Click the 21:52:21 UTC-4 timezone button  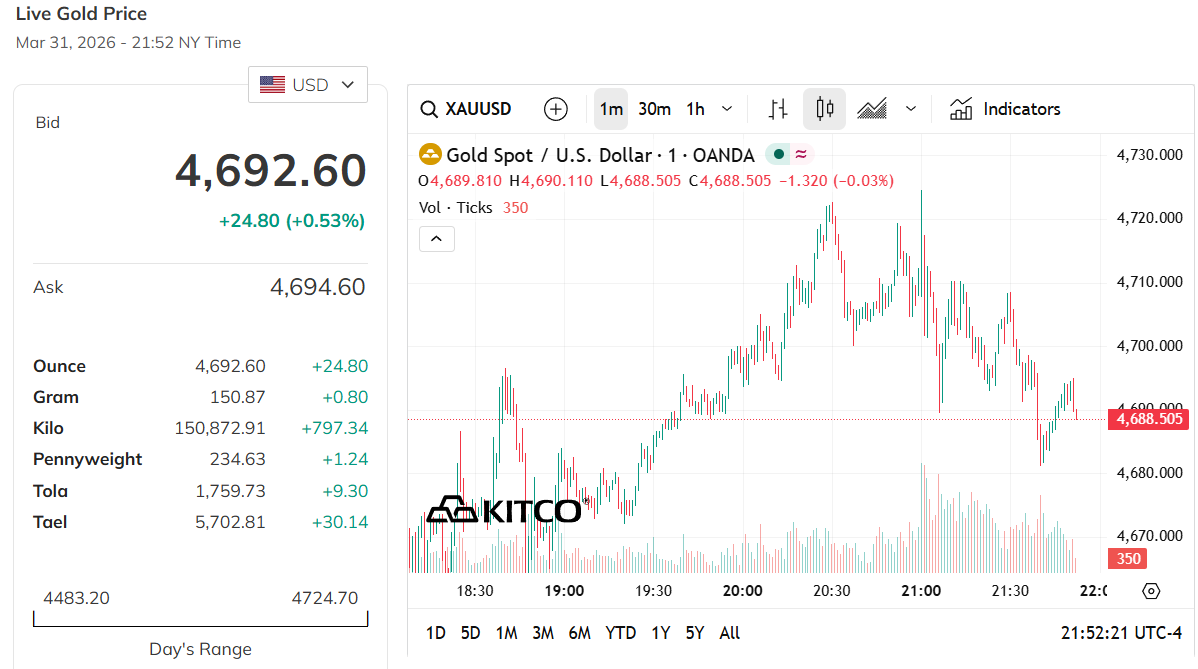[1121, 633]
